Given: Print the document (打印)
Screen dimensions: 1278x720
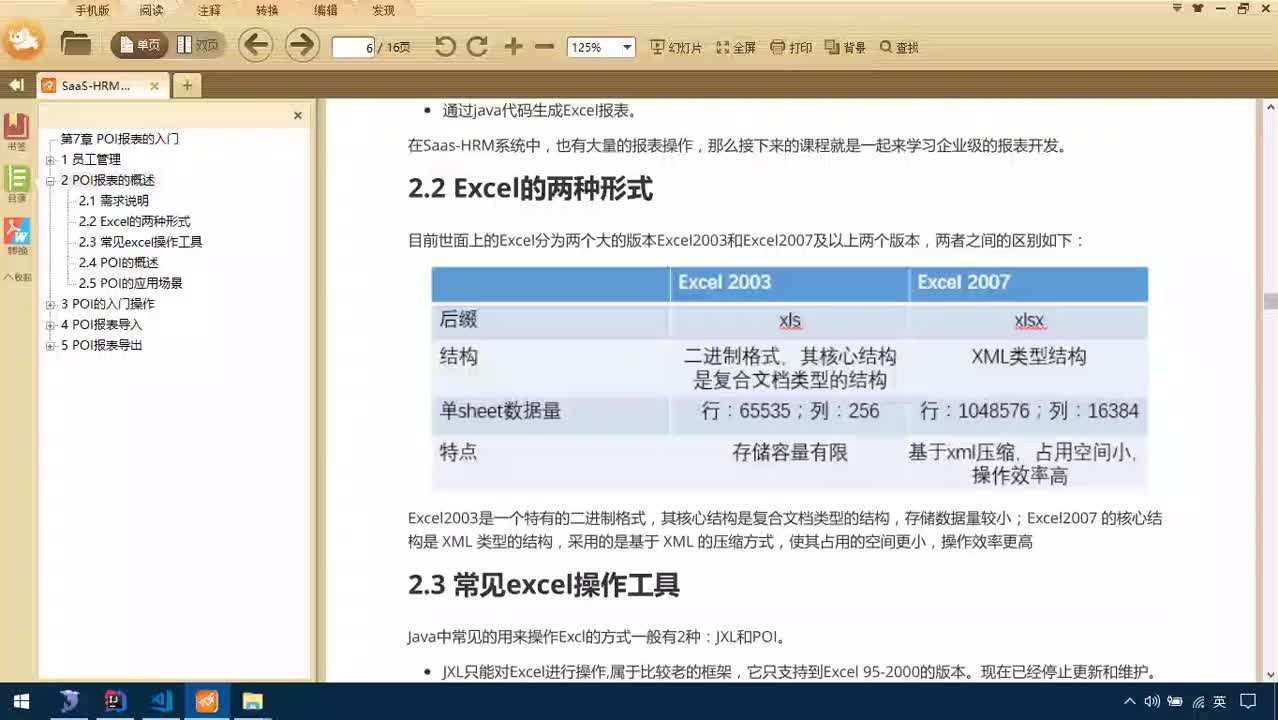Looking at the screenshot, I should tap(791, 47).
